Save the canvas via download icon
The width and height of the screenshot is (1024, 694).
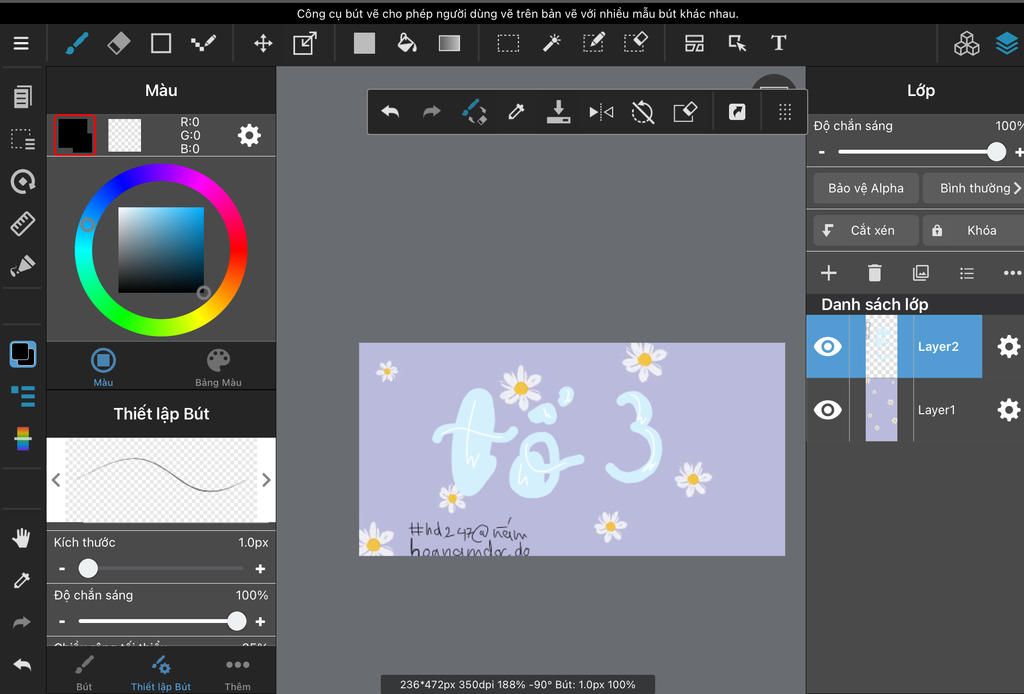(558, 112)
